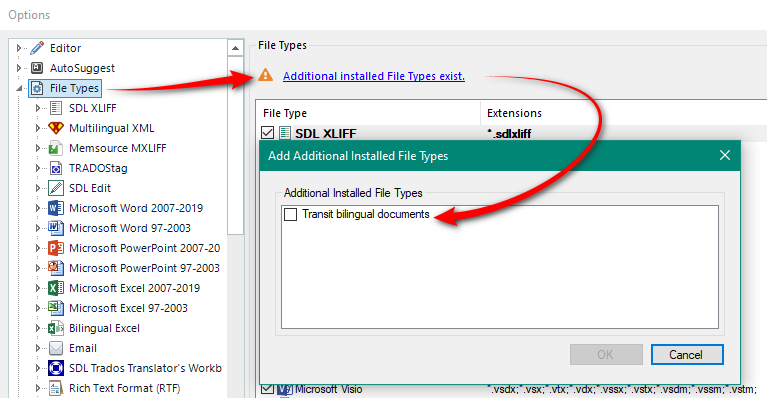This screenshot has height=398, width=767.
Task: Expand the SDL Edit node
Action: coord(38,188)
